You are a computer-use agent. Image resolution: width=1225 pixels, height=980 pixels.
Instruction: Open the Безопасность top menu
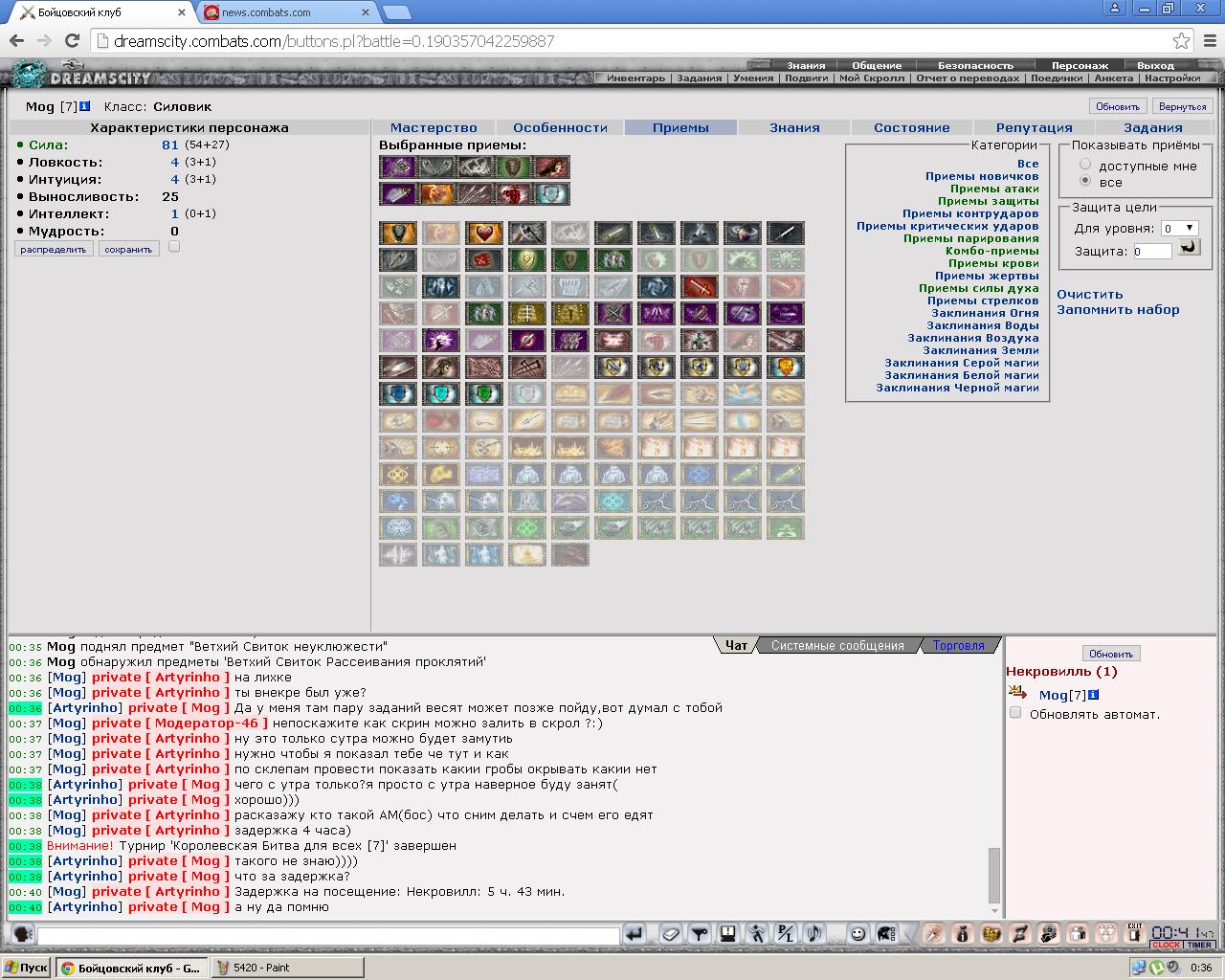click(975, 65)
